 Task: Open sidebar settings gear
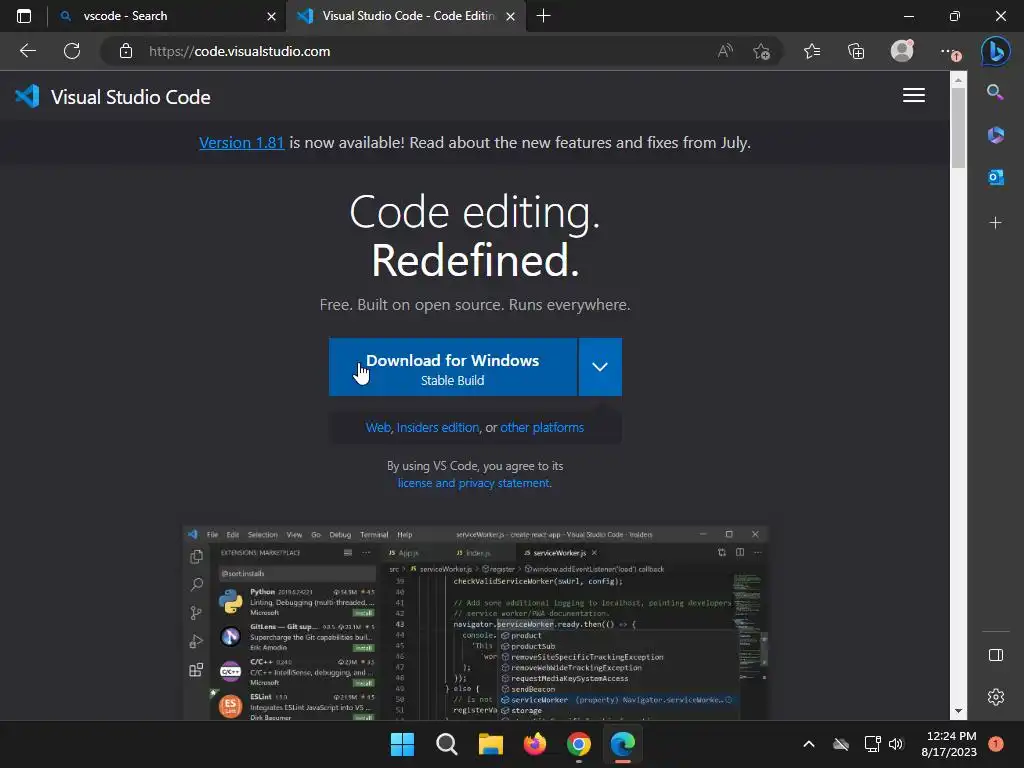(995, 697)
